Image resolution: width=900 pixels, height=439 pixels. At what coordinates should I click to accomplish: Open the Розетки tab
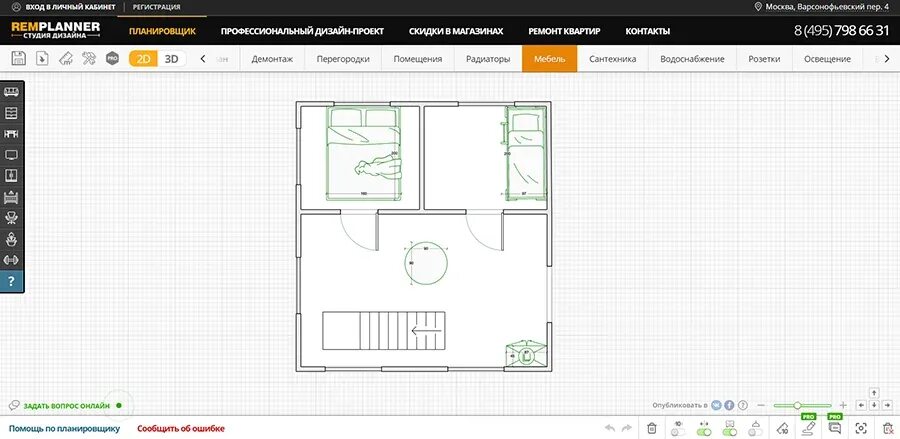tap(764, 59)
